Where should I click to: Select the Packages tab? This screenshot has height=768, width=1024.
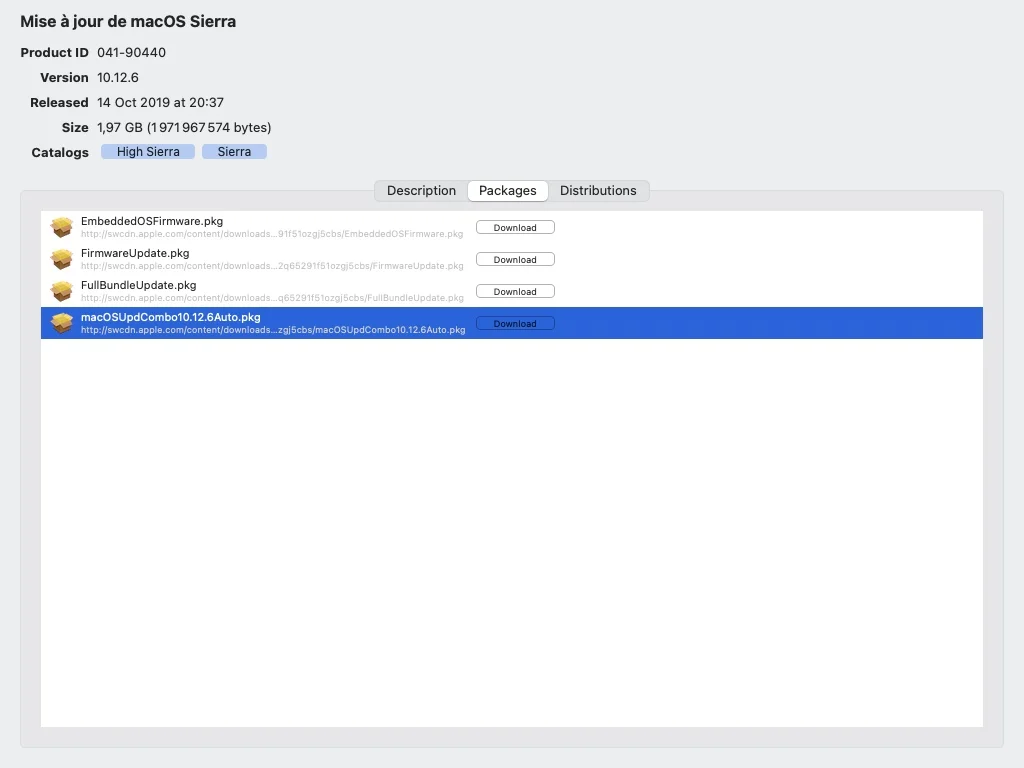[x=507, y=191]
